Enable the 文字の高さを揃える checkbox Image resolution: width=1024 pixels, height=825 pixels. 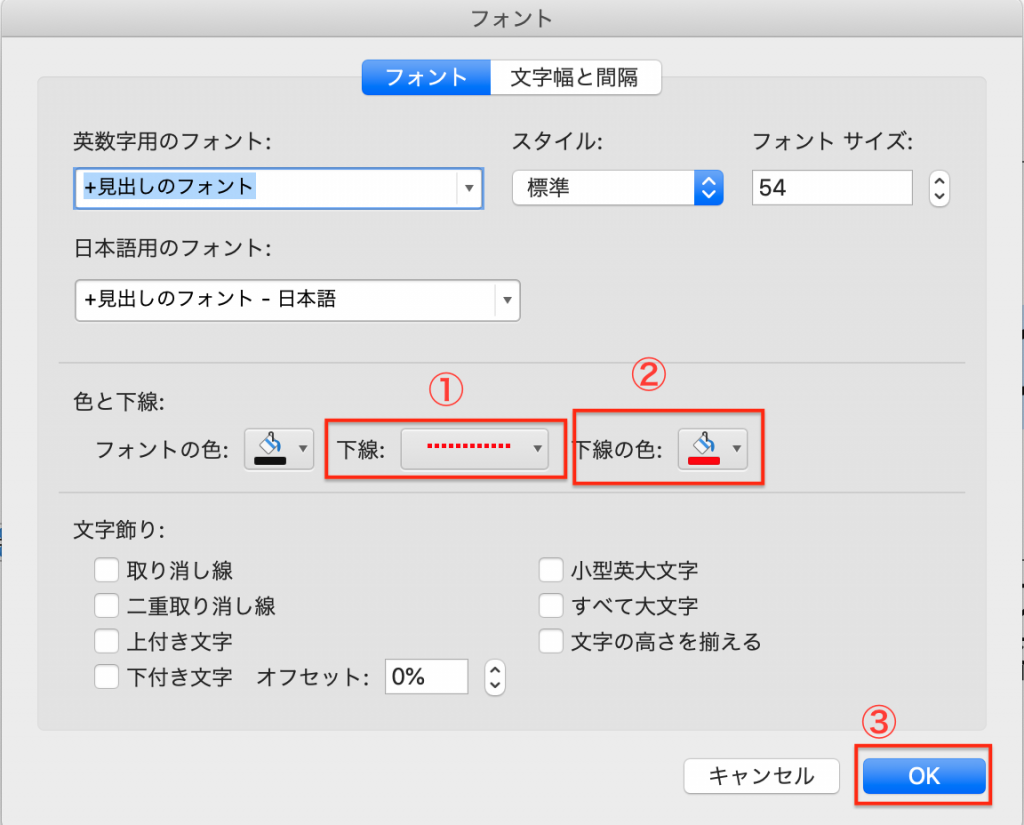pos(550,641)
